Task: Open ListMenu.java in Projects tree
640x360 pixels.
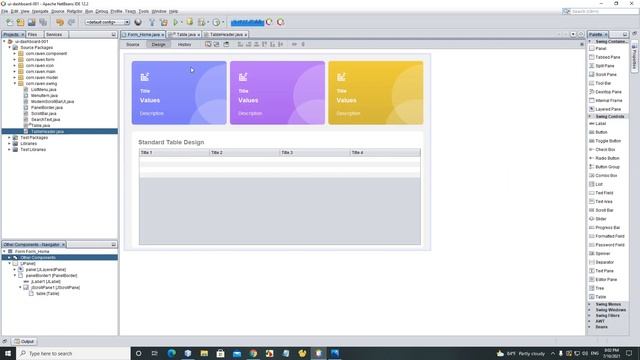Action: coord(44,89)
